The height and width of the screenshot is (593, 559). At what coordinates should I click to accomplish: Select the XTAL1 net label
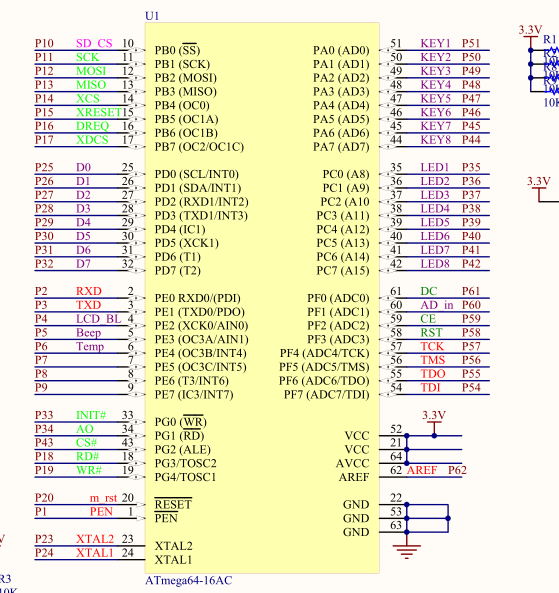tap(95, 553)
